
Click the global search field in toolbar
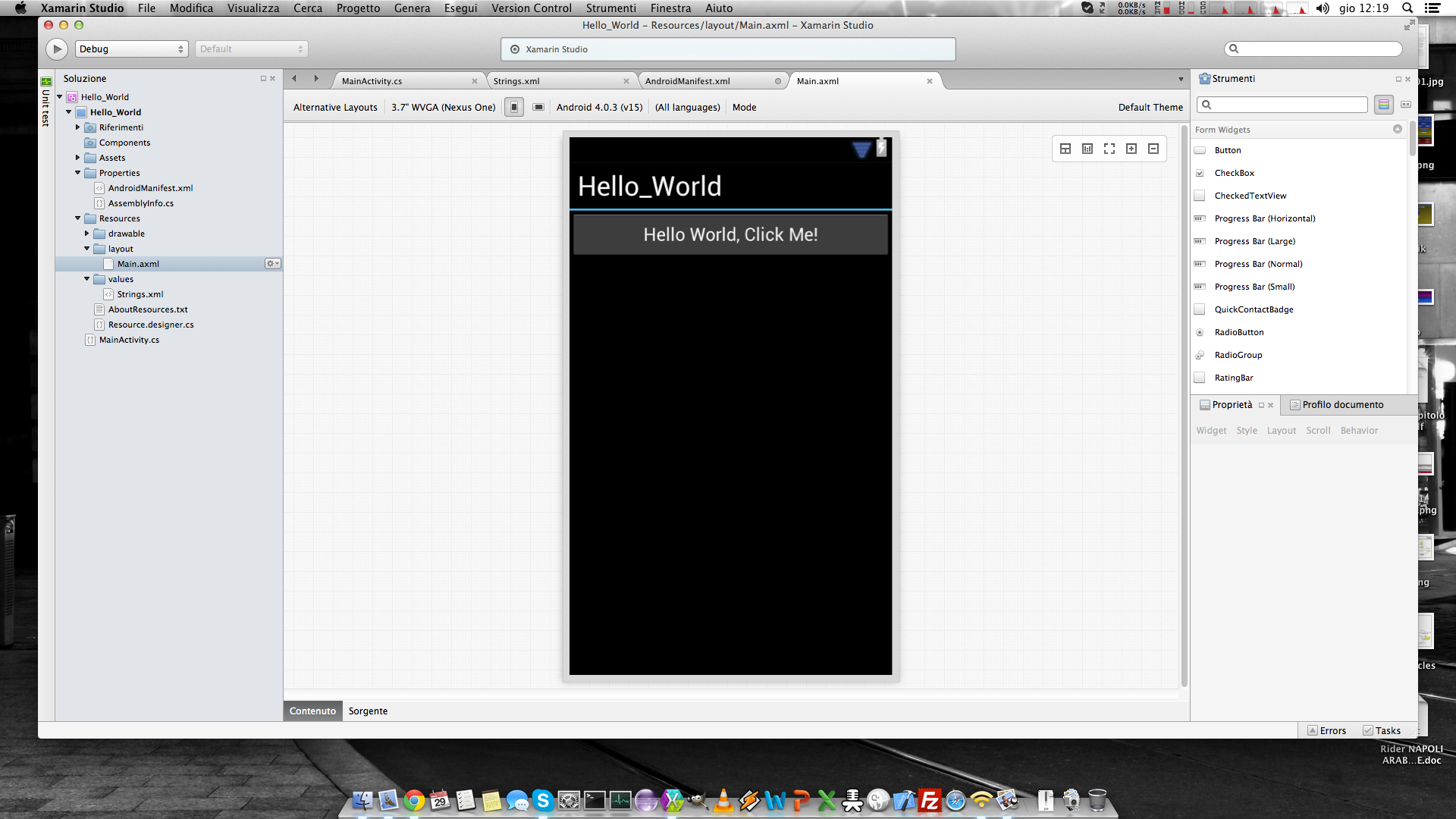(1313, 49)
